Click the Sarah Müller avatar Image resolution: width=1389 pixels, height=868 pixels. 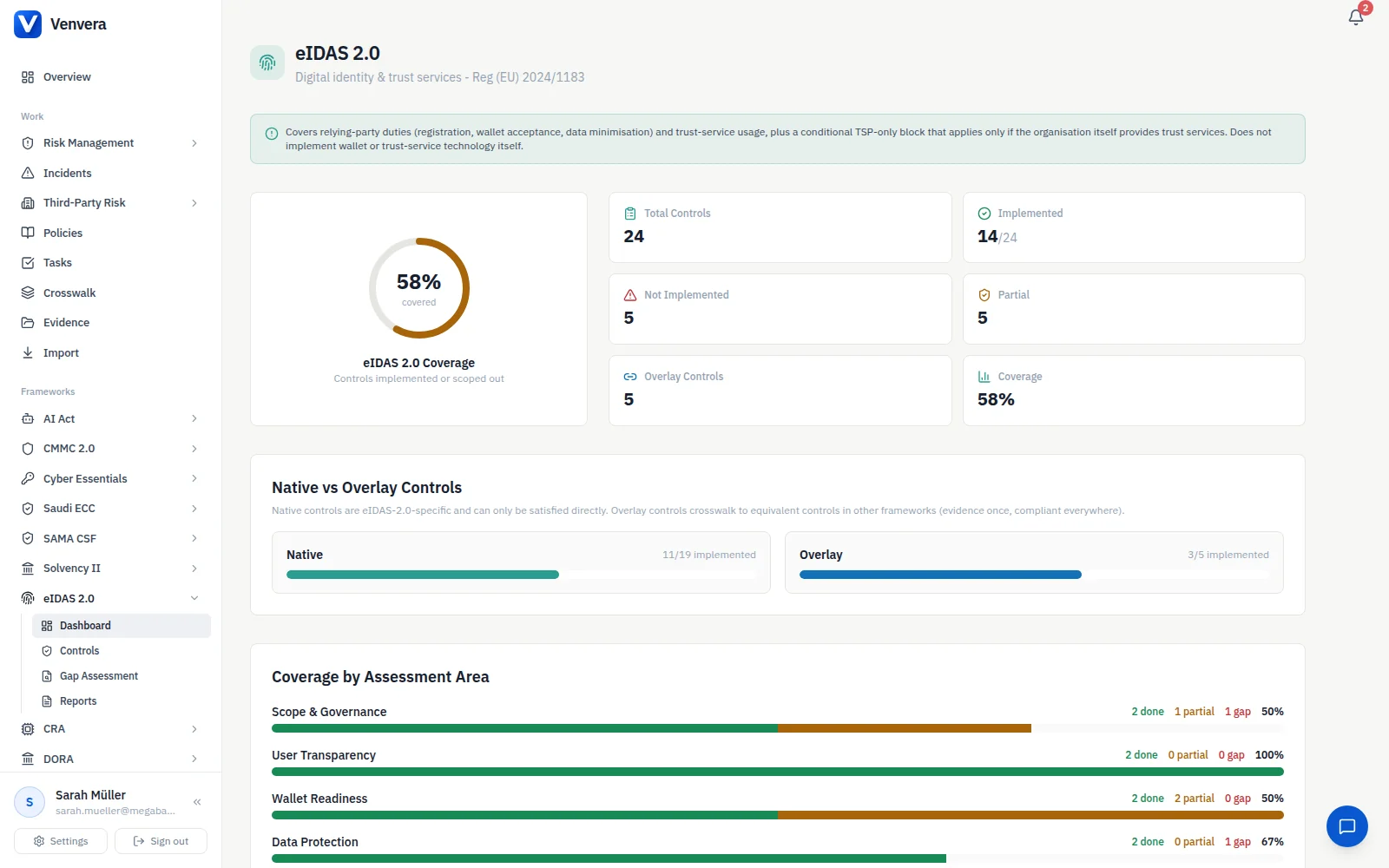[x=30, y=802]
